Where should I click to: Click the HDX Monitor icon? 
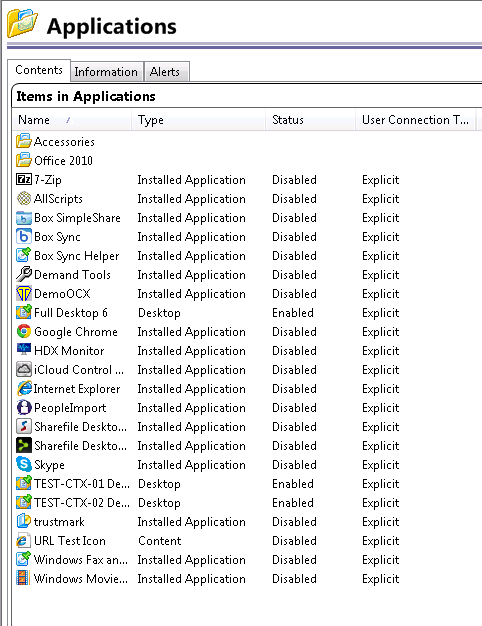(24, 351)
